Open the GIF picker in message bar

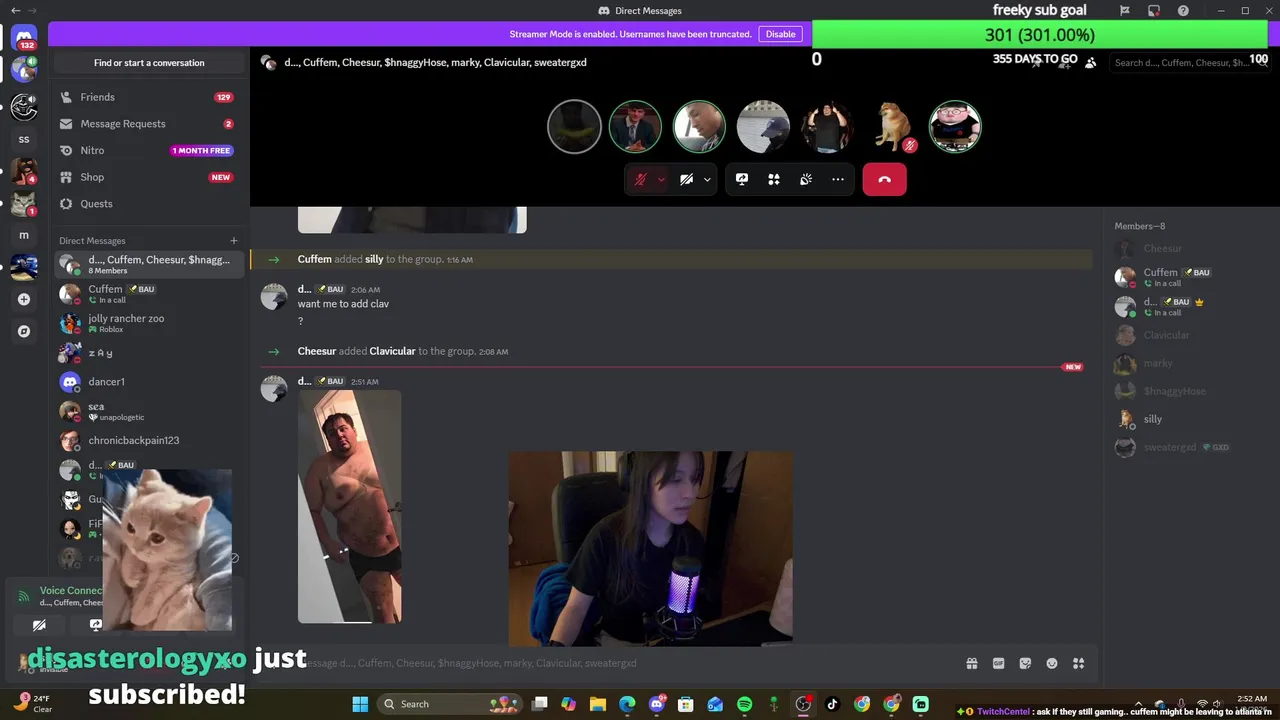pyautogui.click(x=998, y=663)
